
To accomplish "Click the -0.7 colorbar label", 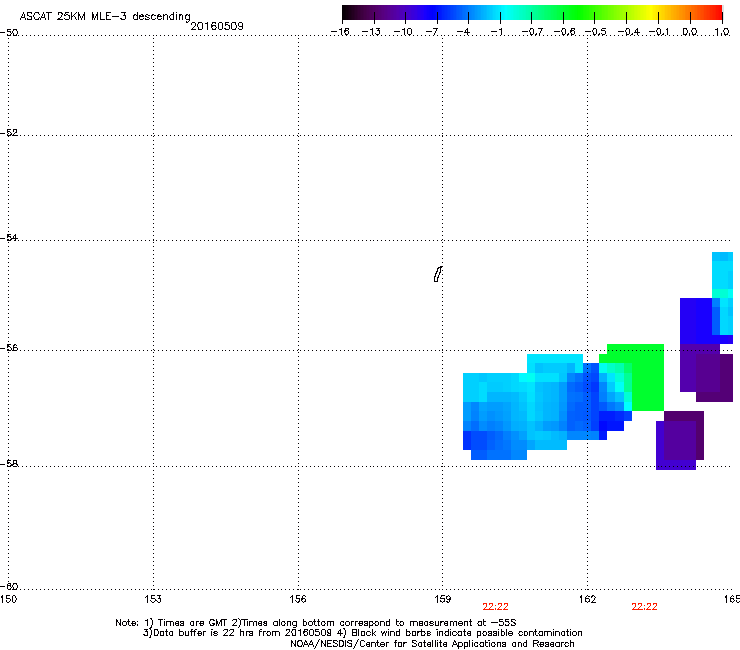I will pyautogui.click(x=532, y=32).
